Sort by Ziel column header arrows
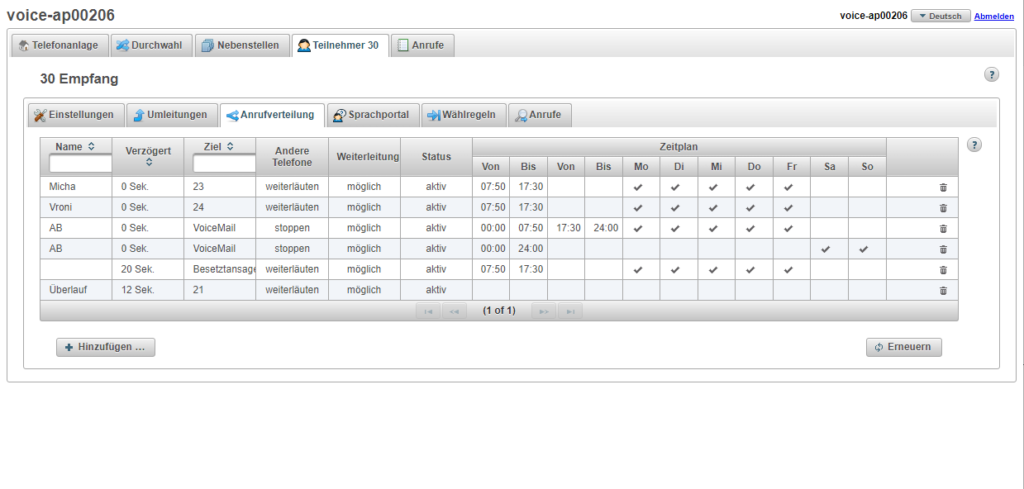Image resolution: width=1024 pixels, height=489 pixels. [230, 146]
